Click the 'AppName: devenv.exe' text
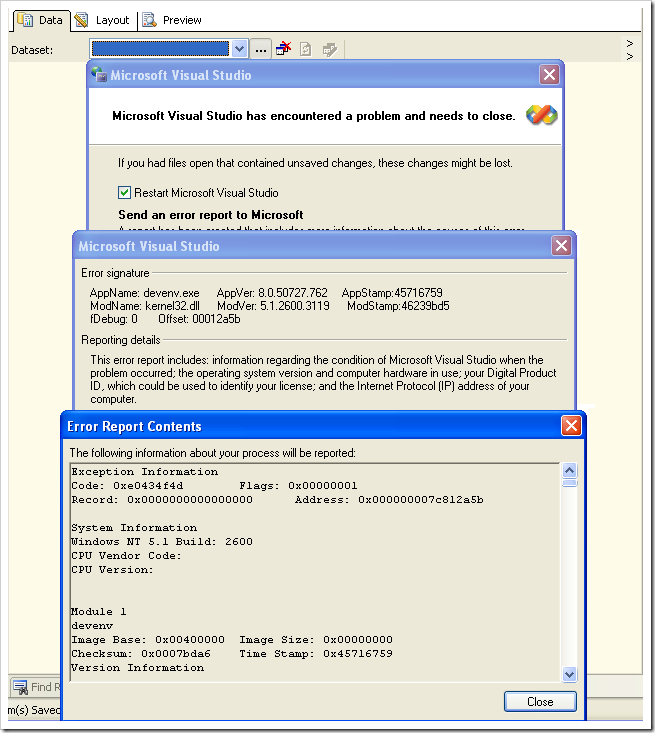 click(144, 293)
